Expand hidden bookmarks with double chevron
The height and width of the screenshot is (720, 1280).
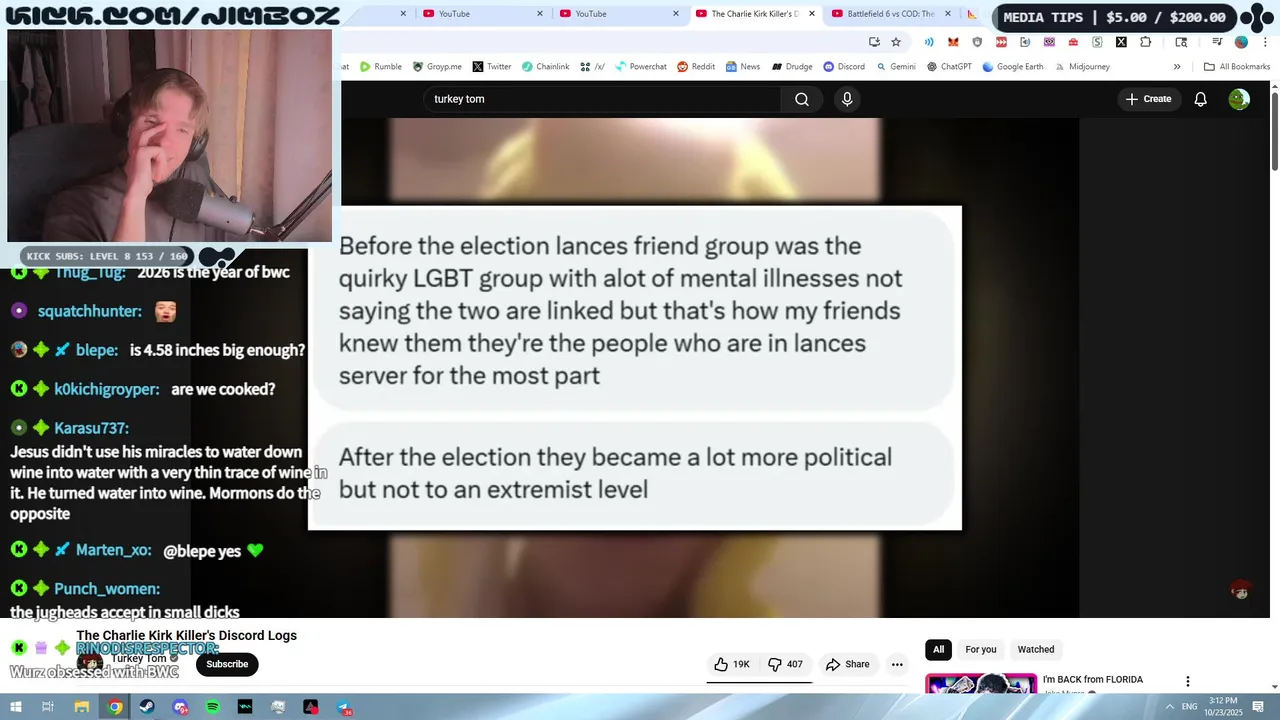tap(1177, 67)
